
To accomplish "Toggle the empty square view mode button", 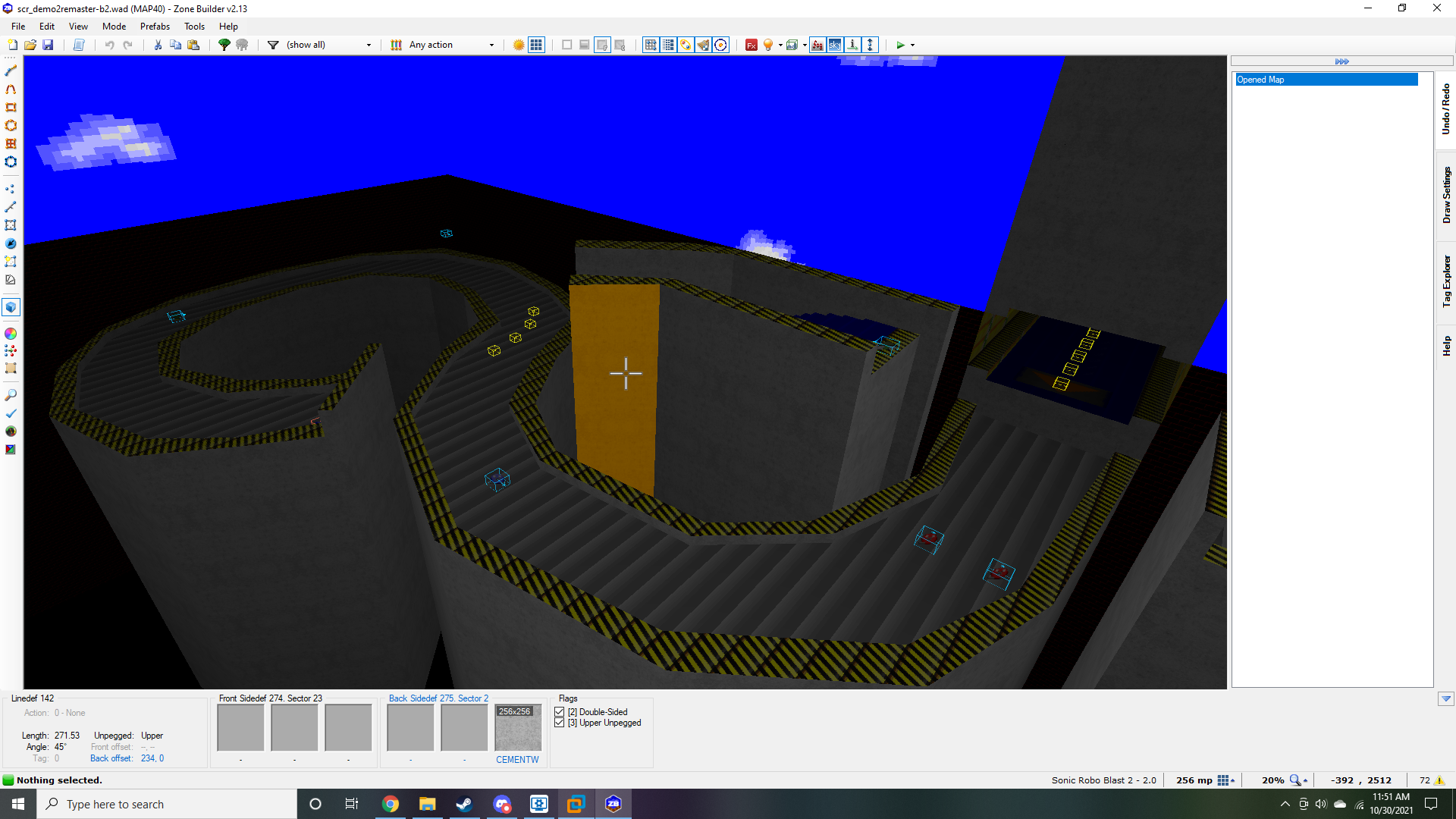I will pos(566,45).
